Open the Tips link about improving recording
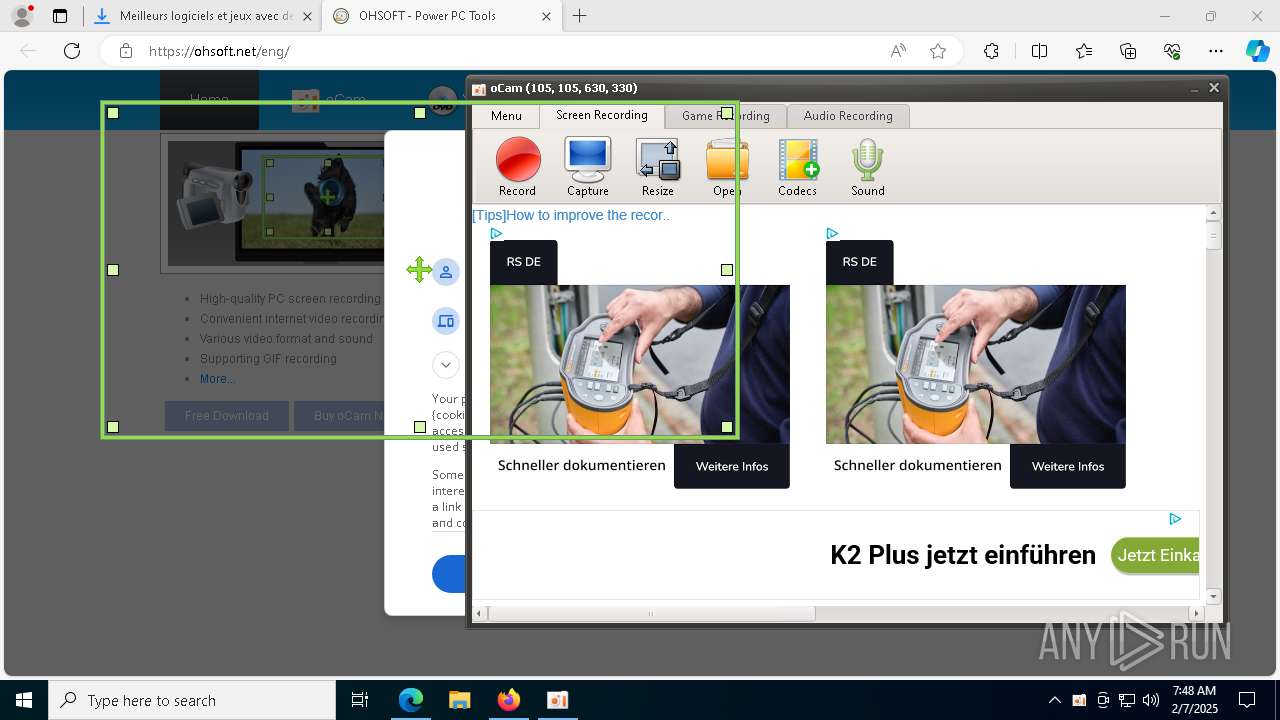This screenshot has width=1280, height=720. 571,215
